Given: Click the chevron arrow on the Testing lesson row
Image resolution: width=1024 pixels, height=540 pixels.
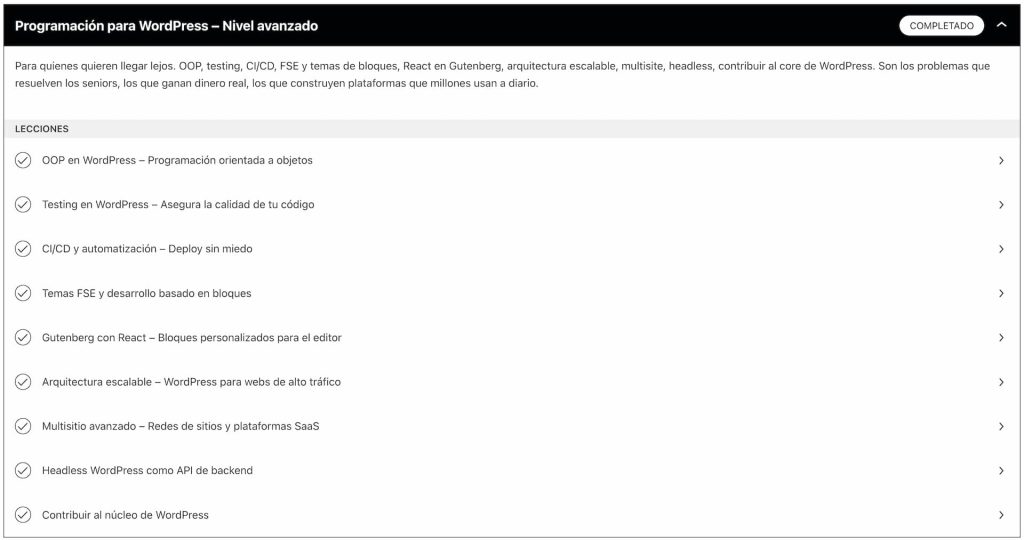Looking at the screenshot, I should click(x=1001, y=205).
